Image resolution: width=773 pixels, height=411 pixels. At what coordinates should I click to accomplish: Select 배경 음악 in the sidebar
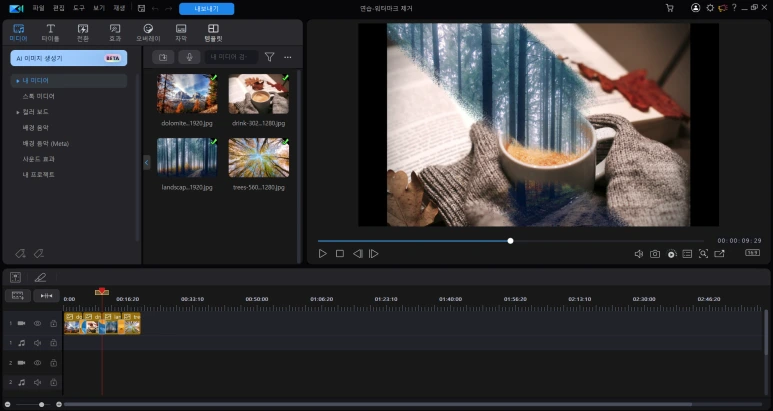pyautogui.click(x=35, y=128)
